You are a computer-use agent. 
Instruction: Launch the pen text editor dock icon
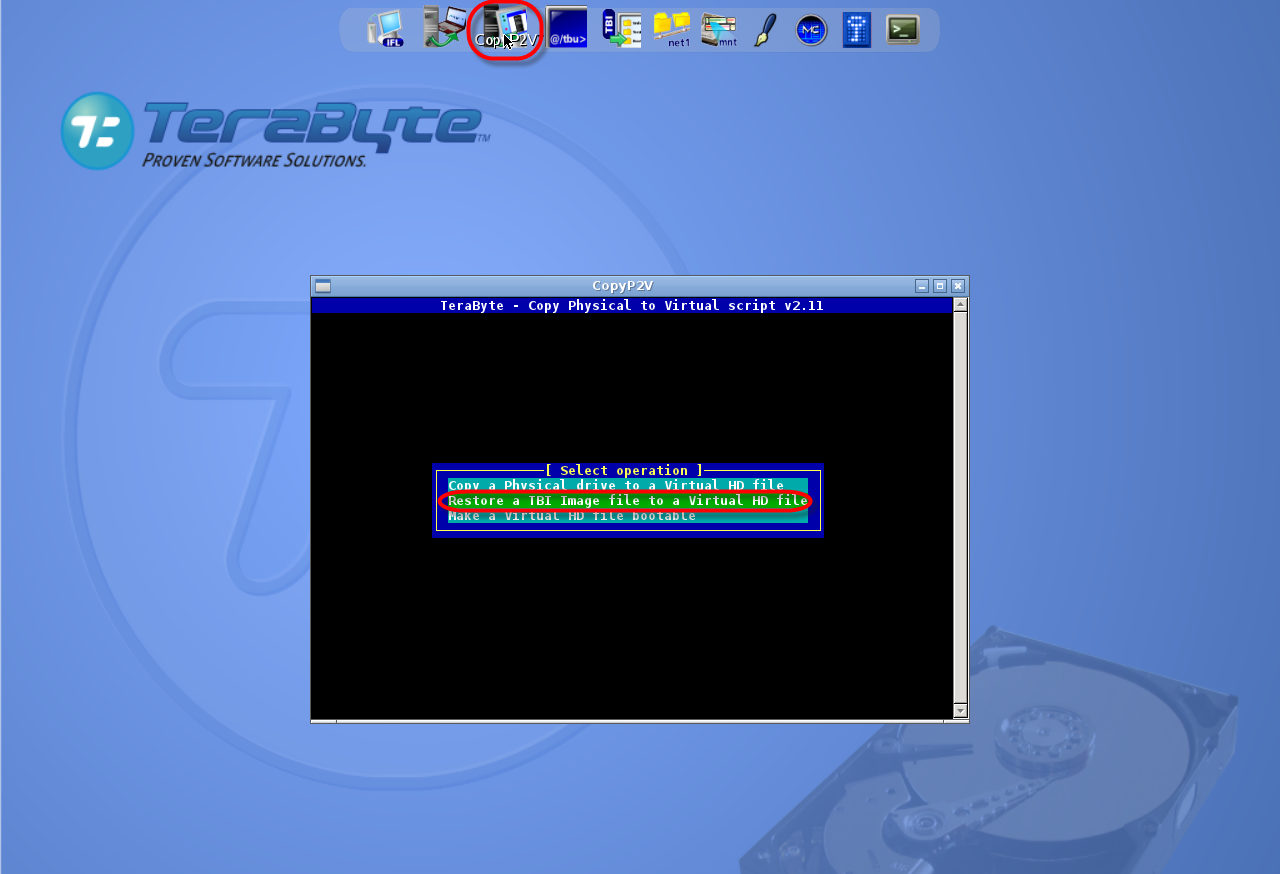(765, 30)
